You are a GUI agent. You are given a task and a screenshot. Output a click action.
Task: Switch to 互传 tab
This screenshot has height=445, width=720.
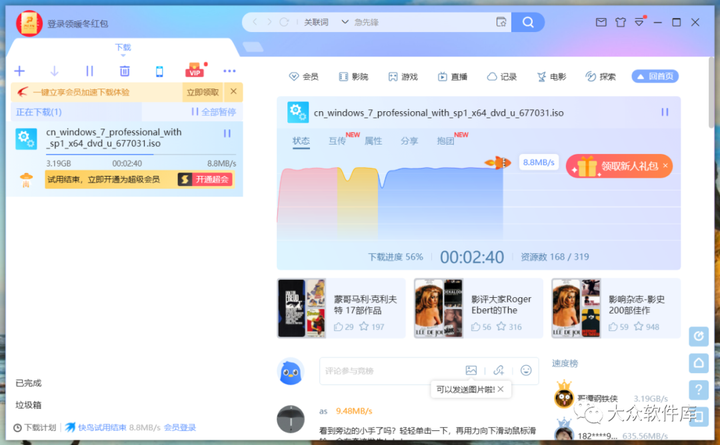pyautogui.click(x=337, y=141)
